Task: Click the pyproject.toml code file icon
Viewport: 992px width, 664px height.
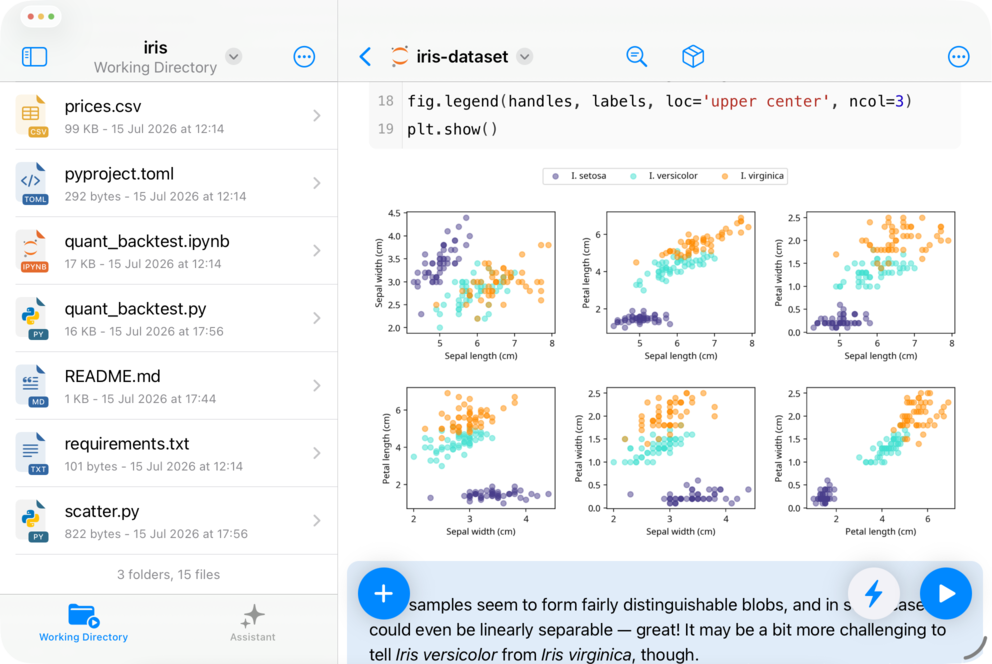Action: [32, 183]
